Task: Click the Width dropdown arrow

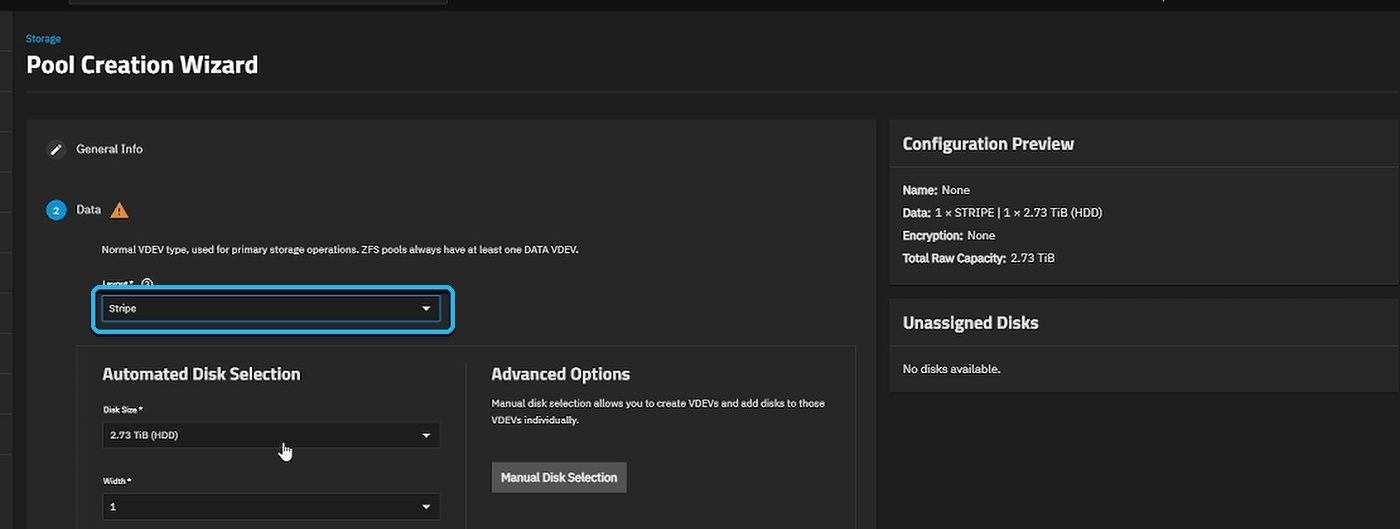Action: point(426,506)
